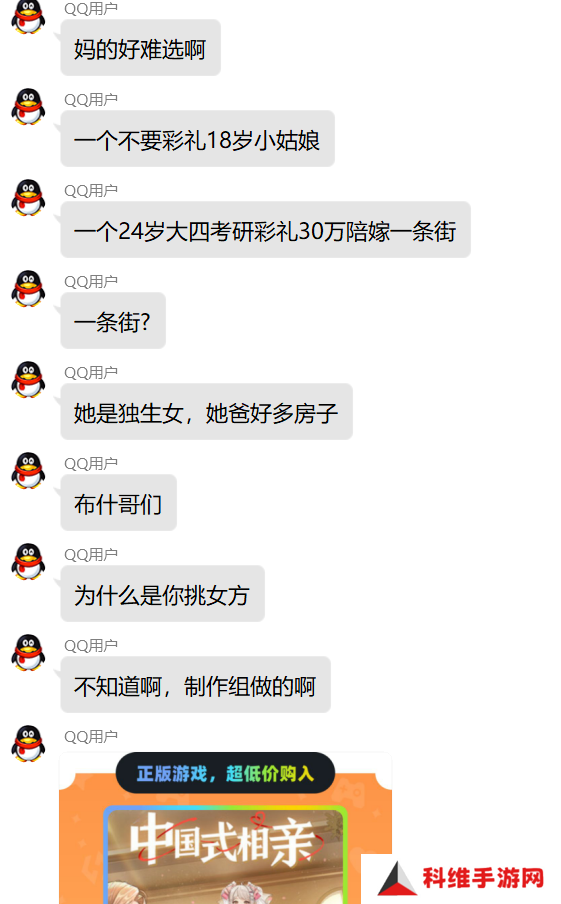Select the 她是独生女，她爸好多房子 bubble
The height and width of the screenshot is (904, 561).
point(206,412)
